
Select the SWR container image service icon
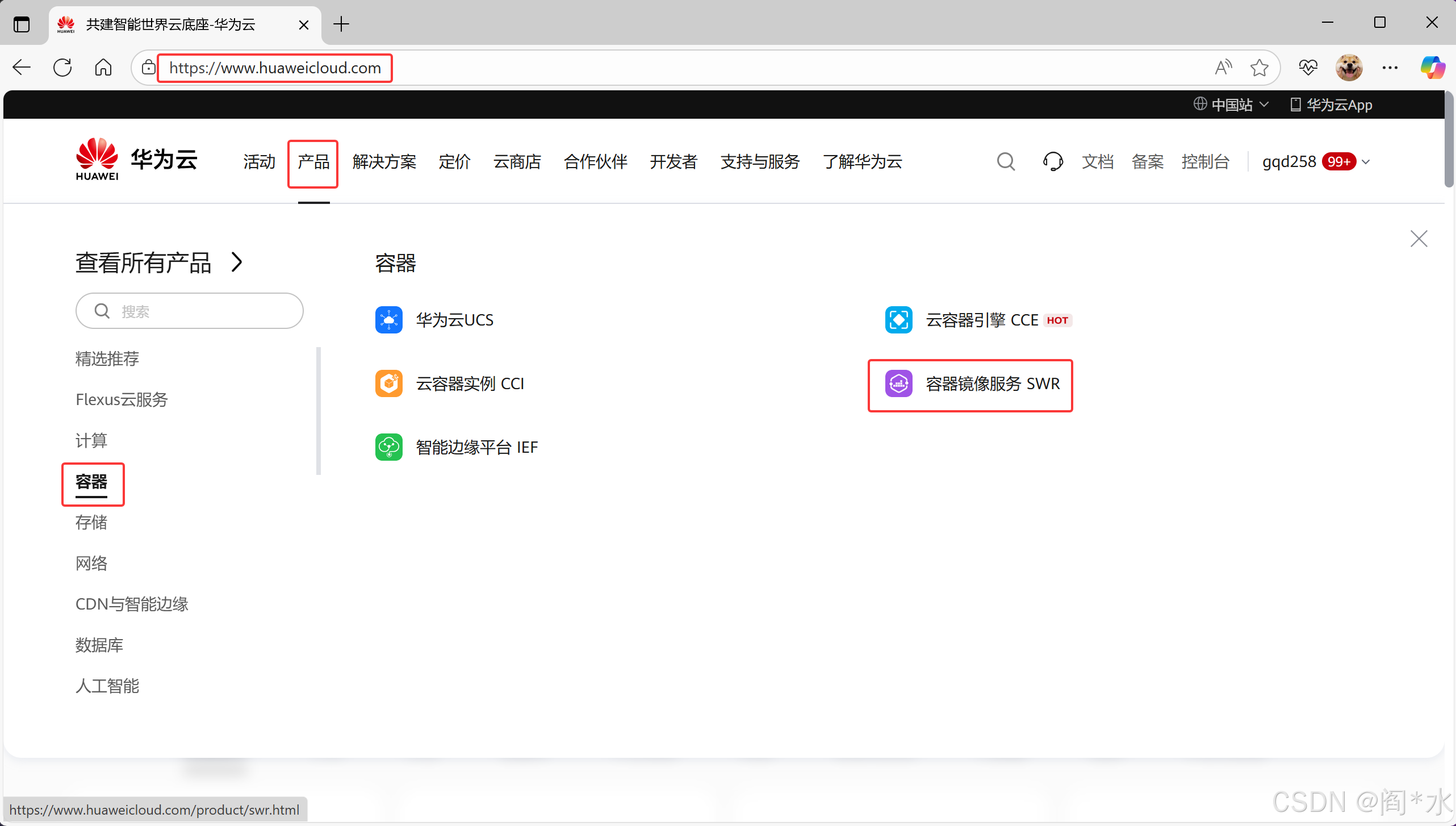pyautogui.click(x=898, y=383)
